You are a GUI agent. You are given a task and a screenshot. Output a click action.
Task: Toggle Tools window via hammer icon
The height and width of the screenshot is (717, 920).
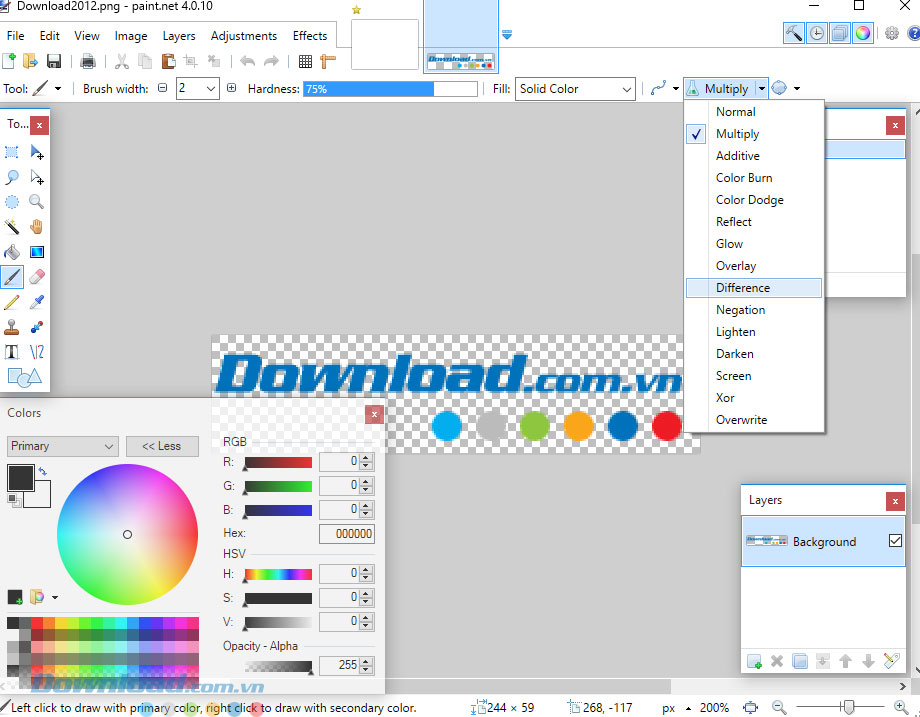point(793,33)
